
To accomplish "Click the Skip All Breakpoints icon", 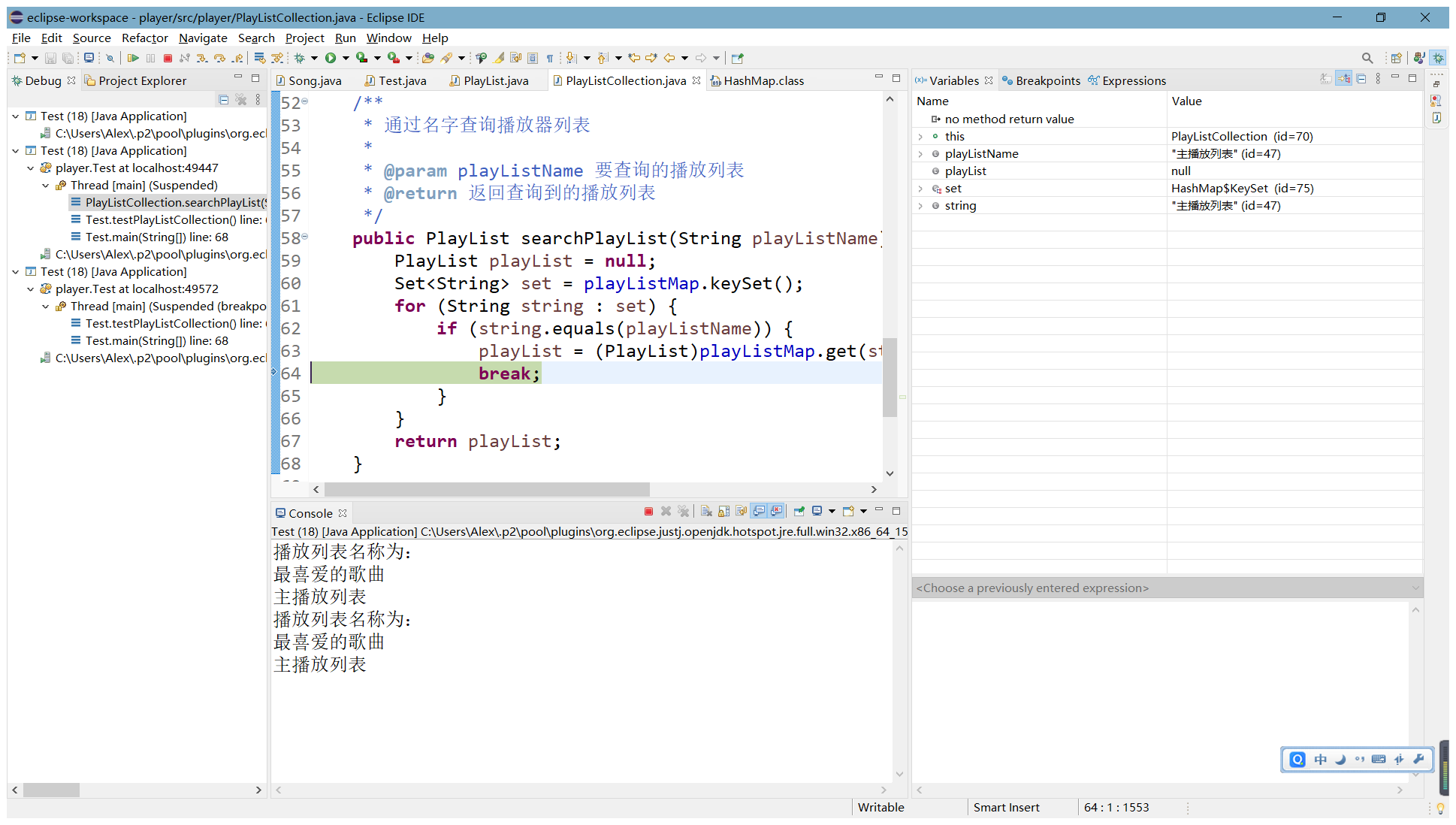I will 110,58.
